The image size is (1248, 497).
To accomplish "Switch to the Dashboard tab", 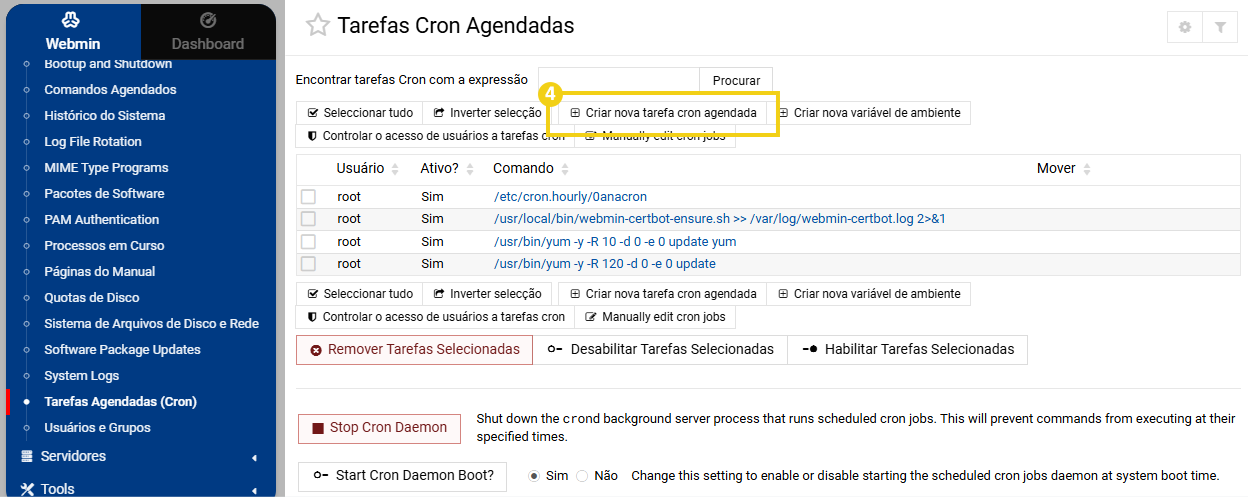I will (x=208, y=31).
